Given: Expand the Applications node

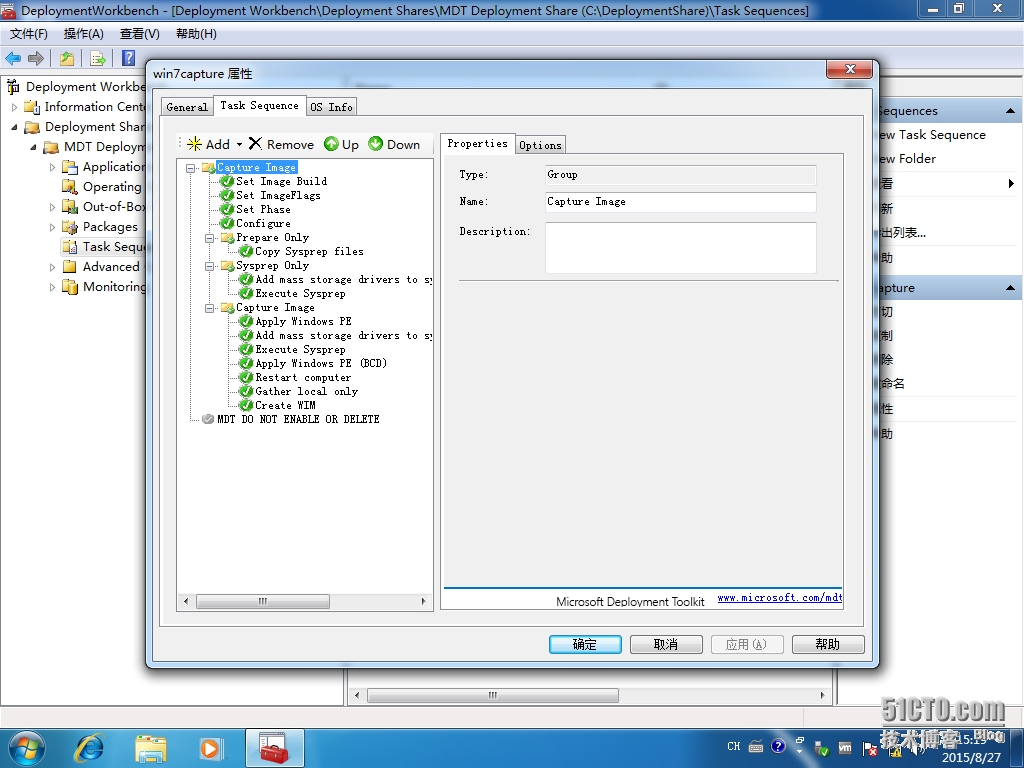Looking at the screenshot, I should coord(52,167).
